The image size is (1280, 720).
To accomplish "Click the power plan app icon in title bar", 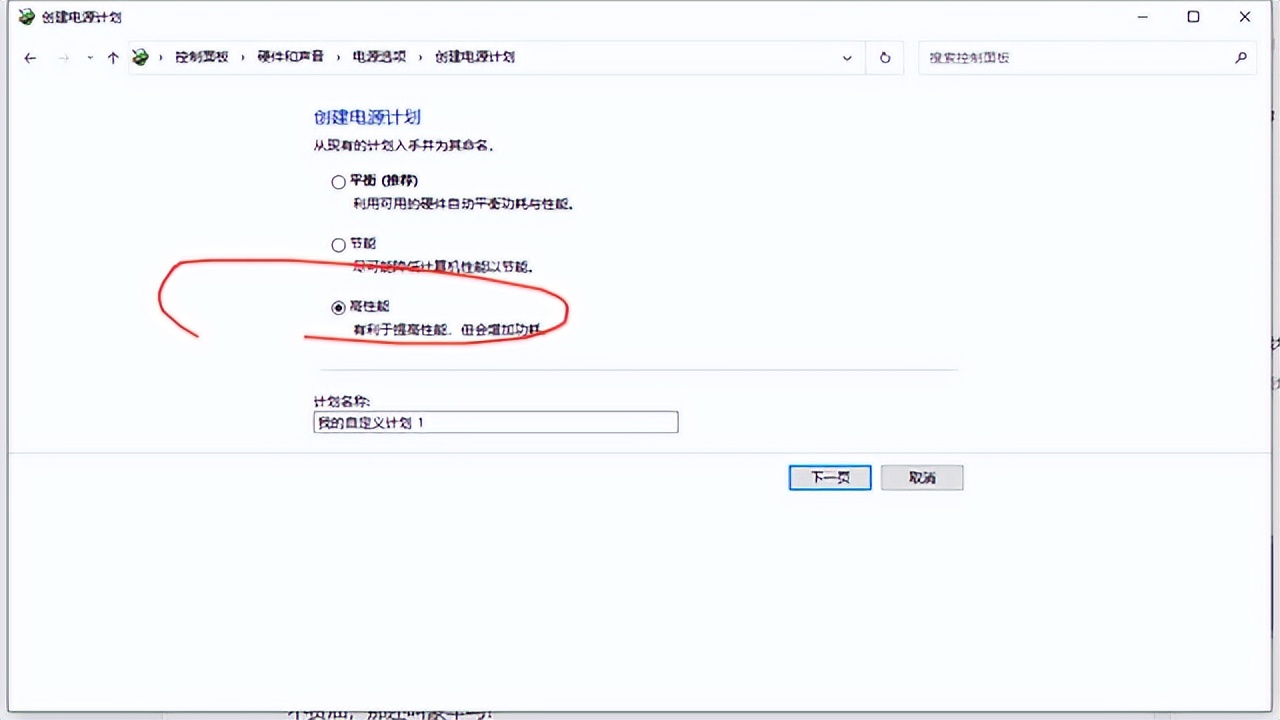I will 26,16.
